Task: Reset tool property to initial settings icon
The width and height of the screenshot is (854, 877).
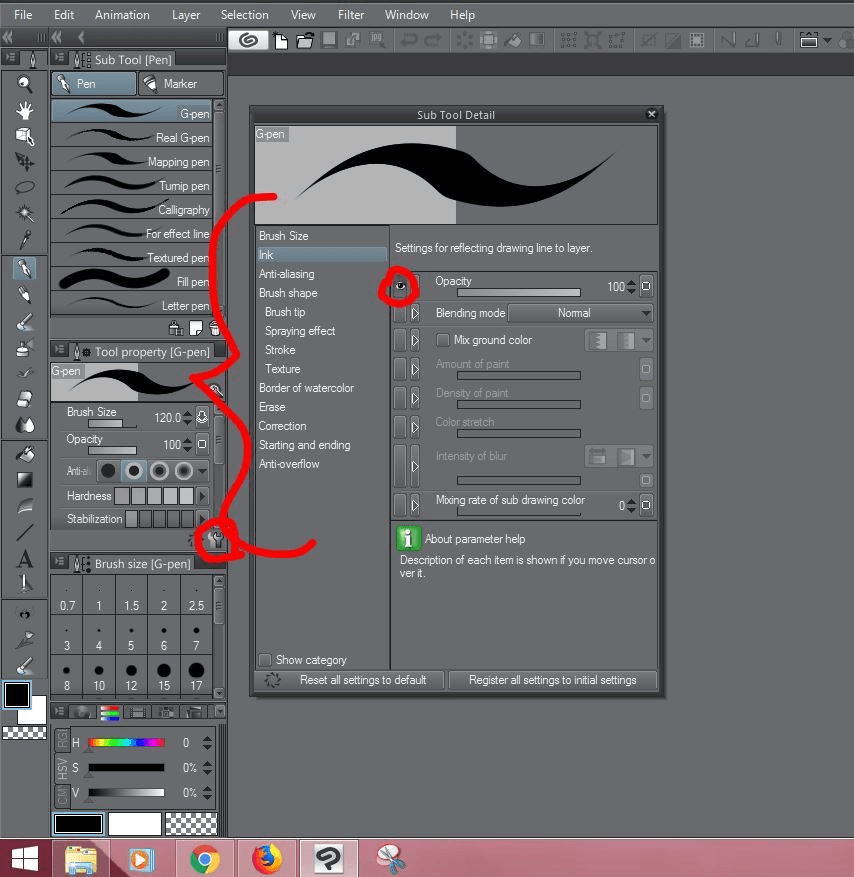Action: 193,540
